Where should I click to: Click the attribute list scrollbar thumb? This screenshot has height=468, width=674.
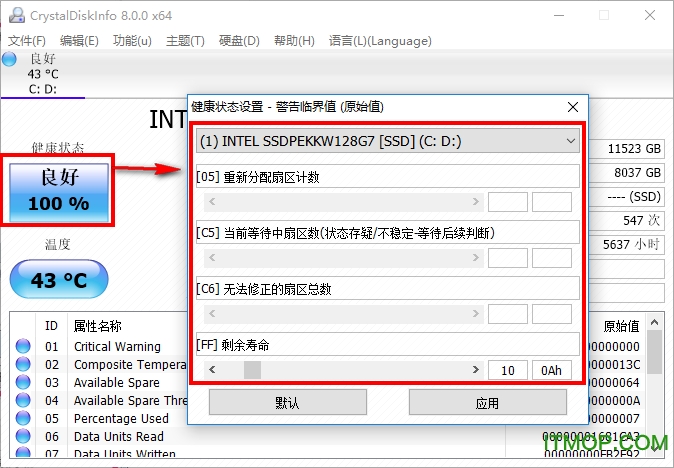pyautogui.click(x=654, y=352)
